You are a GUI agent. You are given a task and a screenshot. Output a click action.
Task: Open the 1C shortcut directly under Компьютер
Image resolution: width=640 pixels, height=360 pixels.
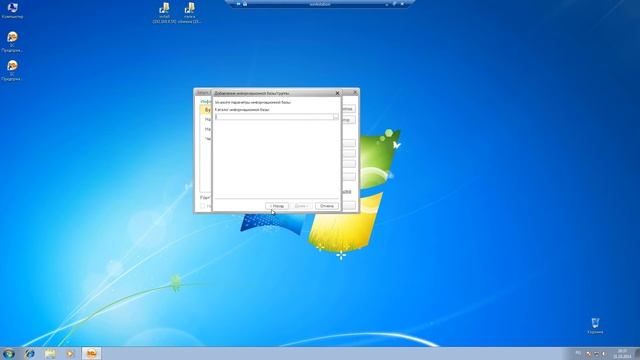coord(12,41)
